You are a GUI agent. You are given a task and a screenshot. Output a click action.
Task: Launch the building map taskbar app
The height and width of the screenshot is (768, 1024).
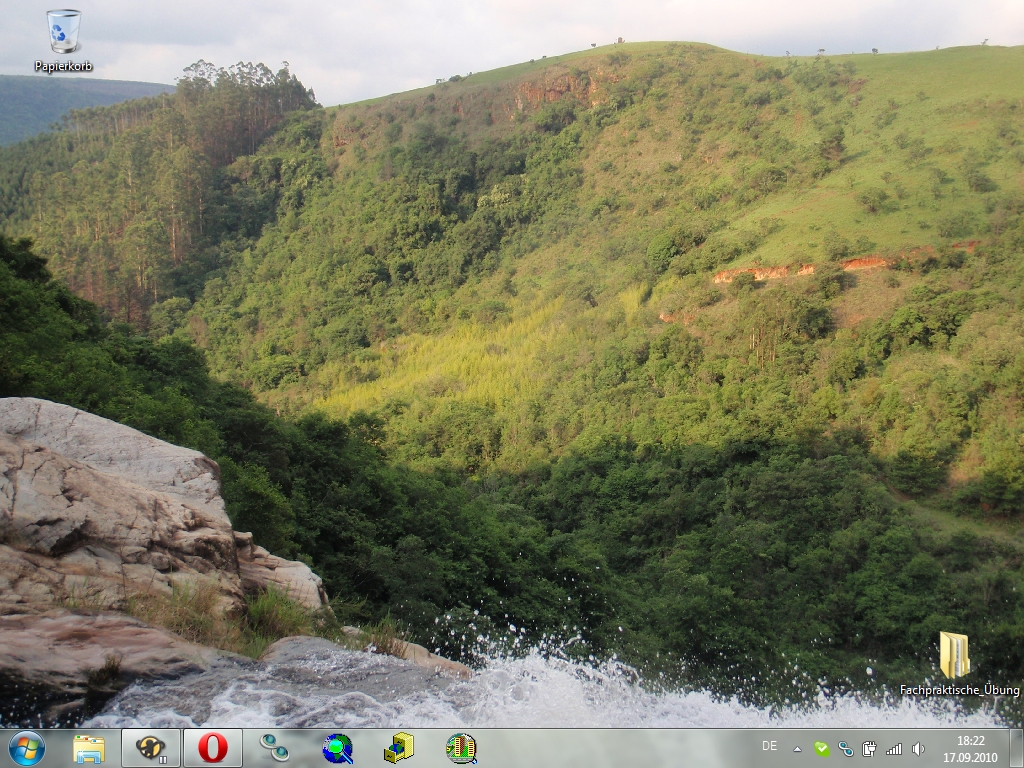tap(461, 748)
